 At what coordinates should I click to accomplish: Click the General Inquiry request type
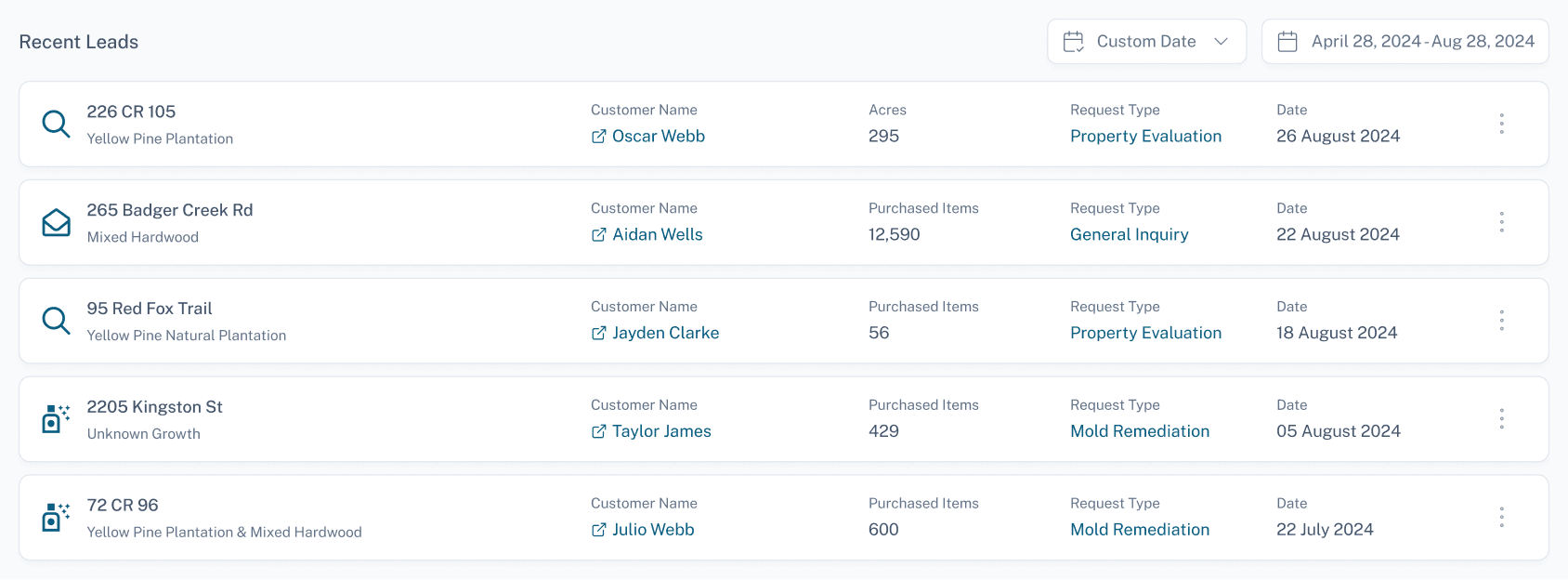(x=1129, y=235)
